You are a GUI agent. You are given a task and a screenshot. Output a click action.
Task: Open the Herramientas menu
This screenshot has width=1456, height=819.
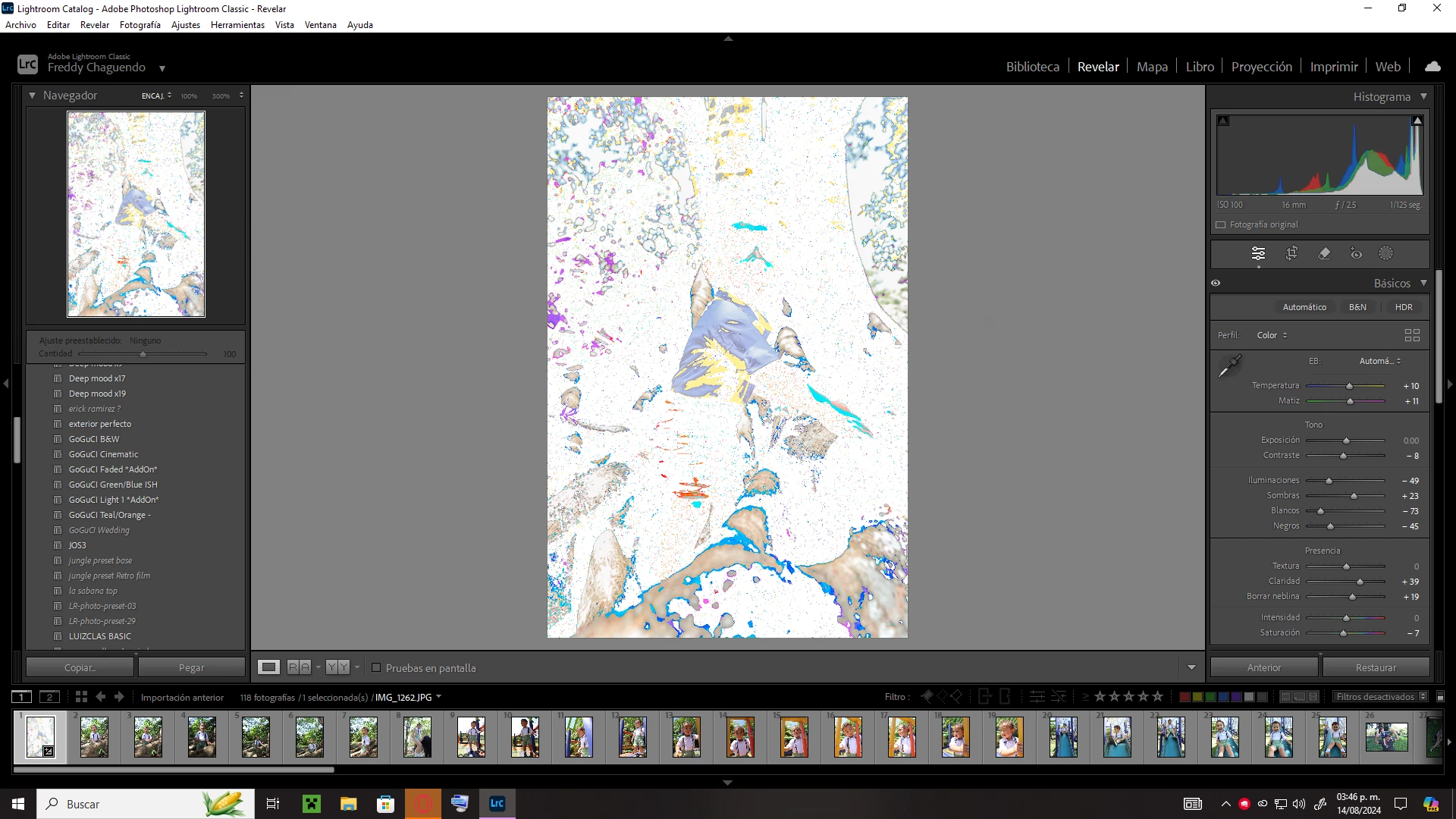(x=237, y=25)
